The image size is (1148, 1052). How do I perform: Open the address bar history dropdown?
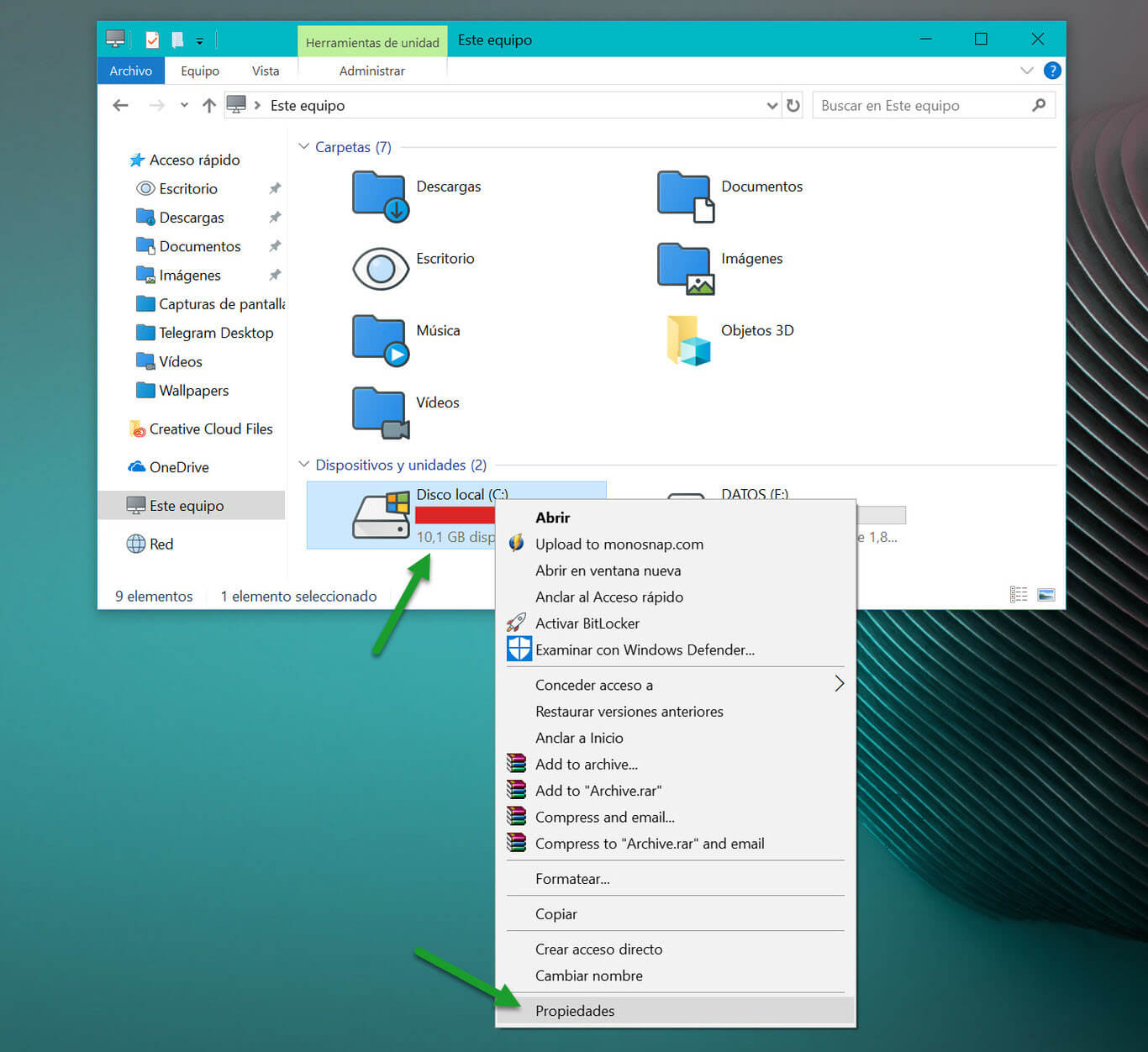tap(771, 106)
